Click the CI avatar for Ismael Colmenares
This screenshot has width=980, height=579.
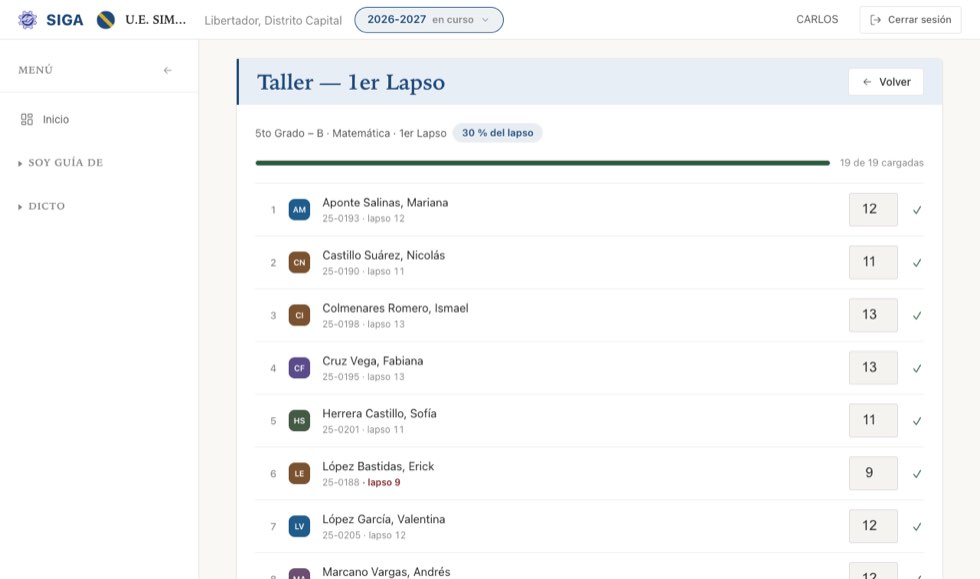[299, 315]
